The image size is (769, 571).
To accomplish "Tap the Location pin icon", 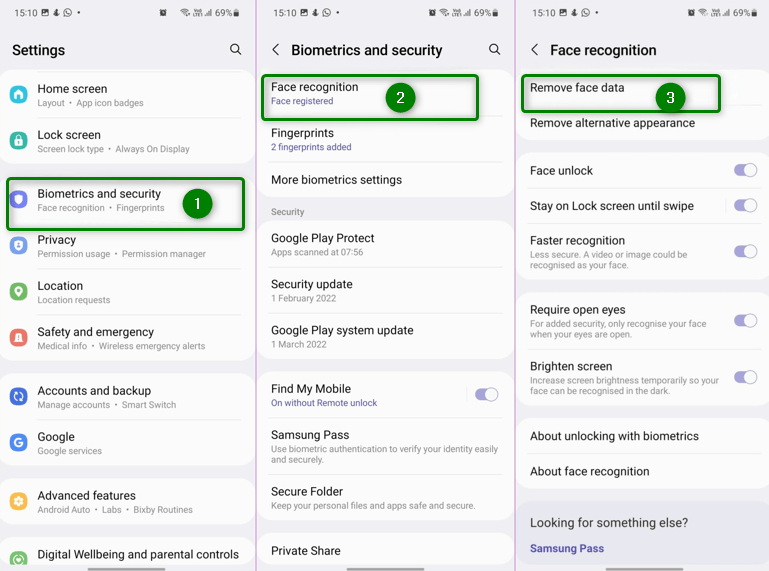I will pyautogui.click(x=19, y=292).
